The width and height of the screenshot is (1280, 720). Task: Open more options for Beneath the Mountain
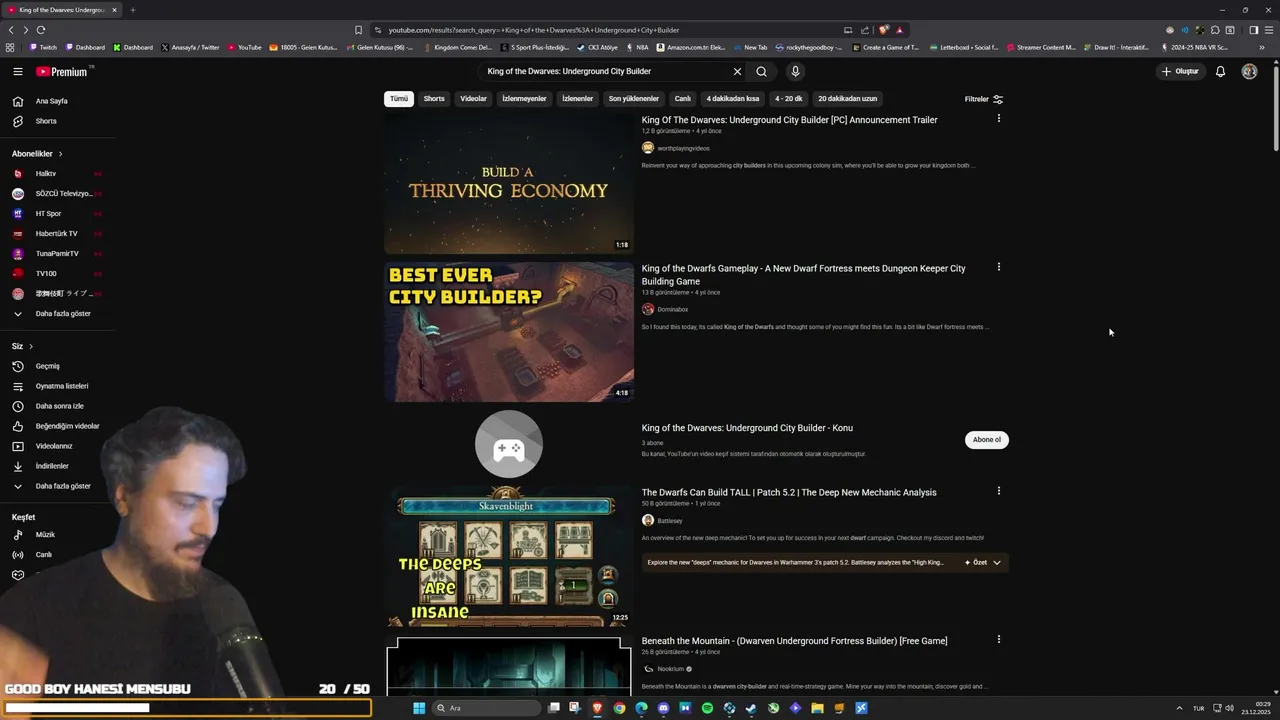(x=998, y=639)
